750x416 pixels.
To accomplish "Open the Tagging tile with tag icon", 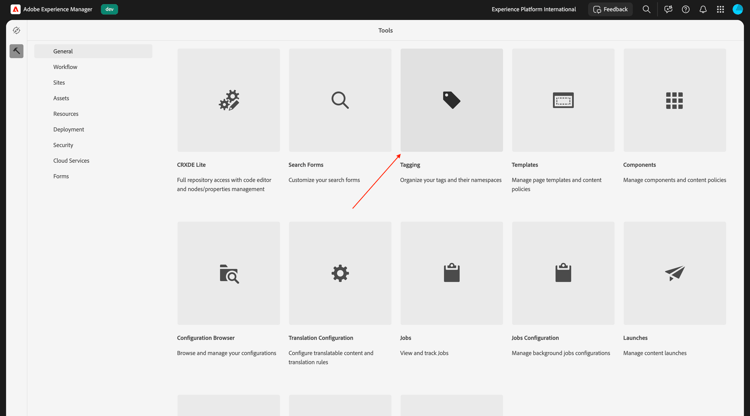I will click(x=452, y=100).
